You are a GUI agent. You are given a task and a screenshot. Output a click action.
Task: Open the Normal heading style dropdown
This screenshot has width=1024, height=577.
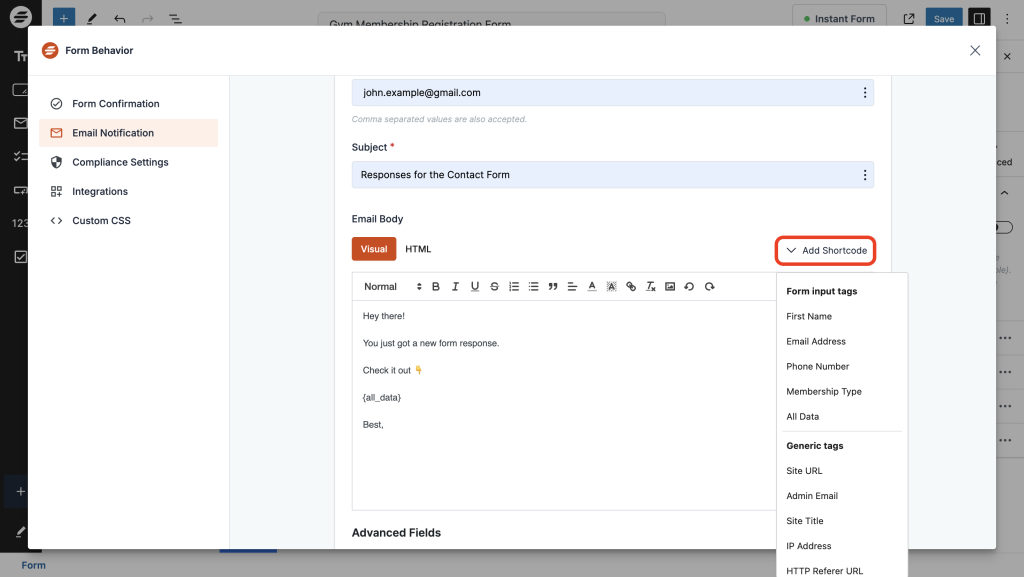point(380,287)
